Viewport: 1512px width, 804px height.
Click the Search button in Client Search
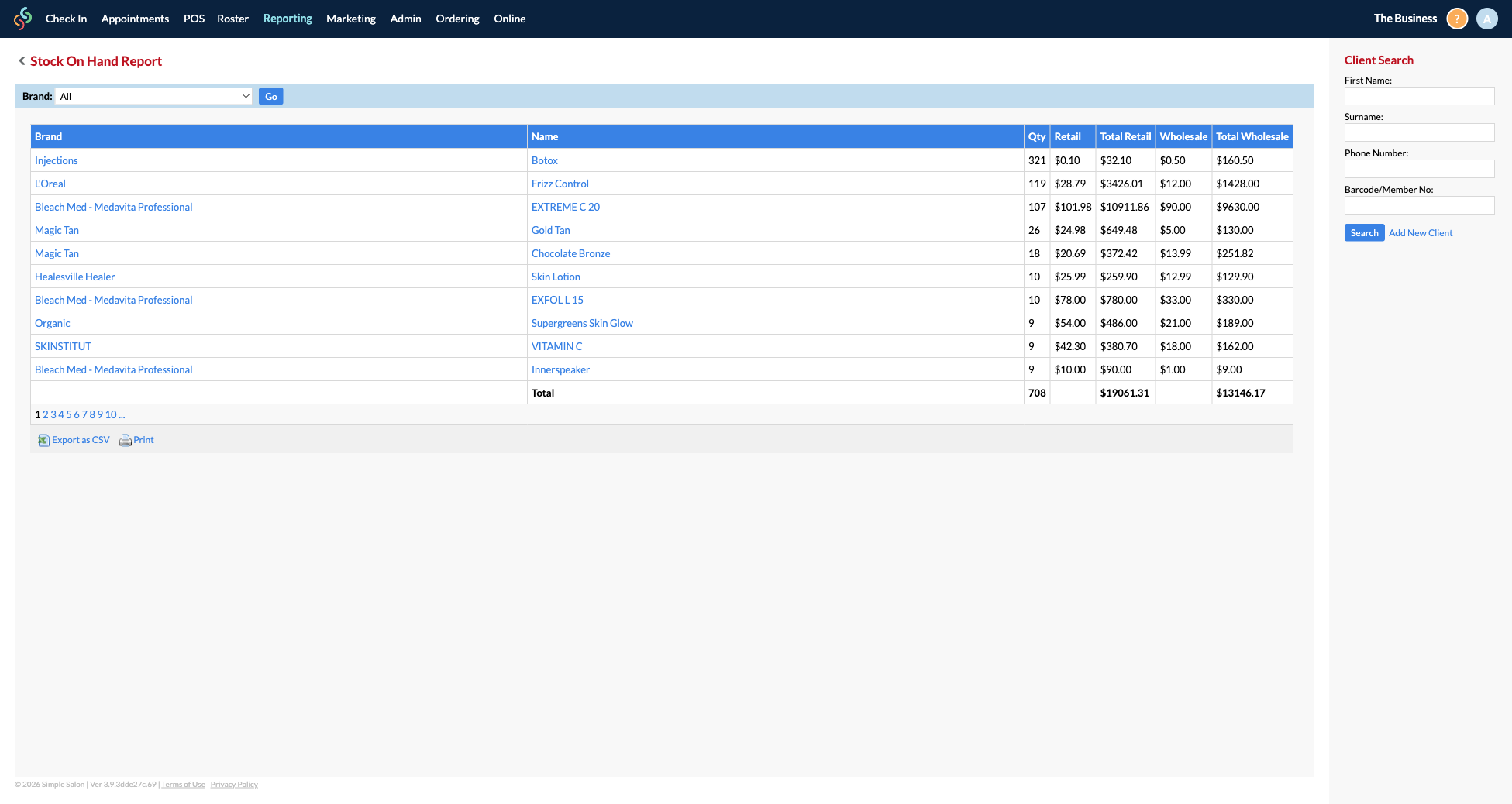(x=1364, y=233)
